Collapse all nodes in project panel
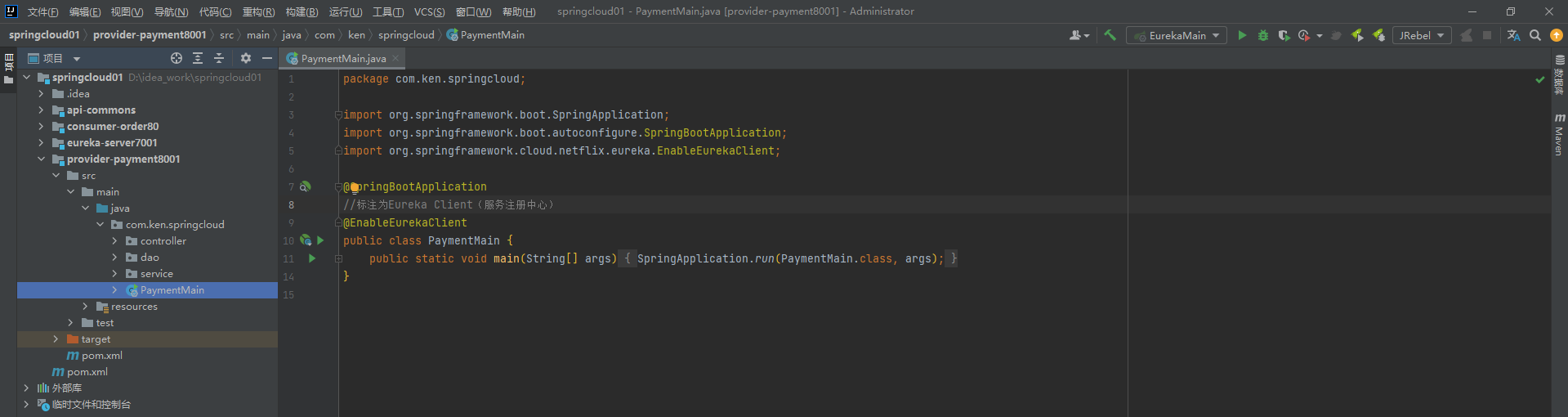 (219, 58)
